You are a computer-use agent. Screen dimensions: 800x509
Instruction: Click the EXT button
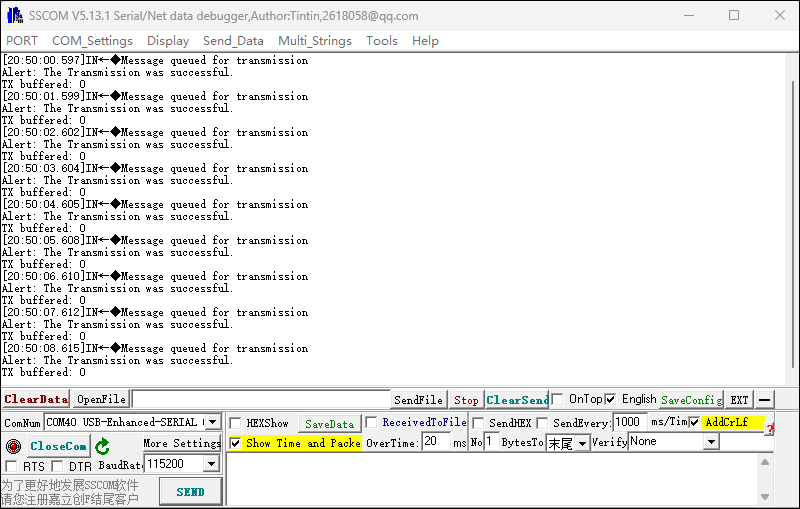pos(739,400)
